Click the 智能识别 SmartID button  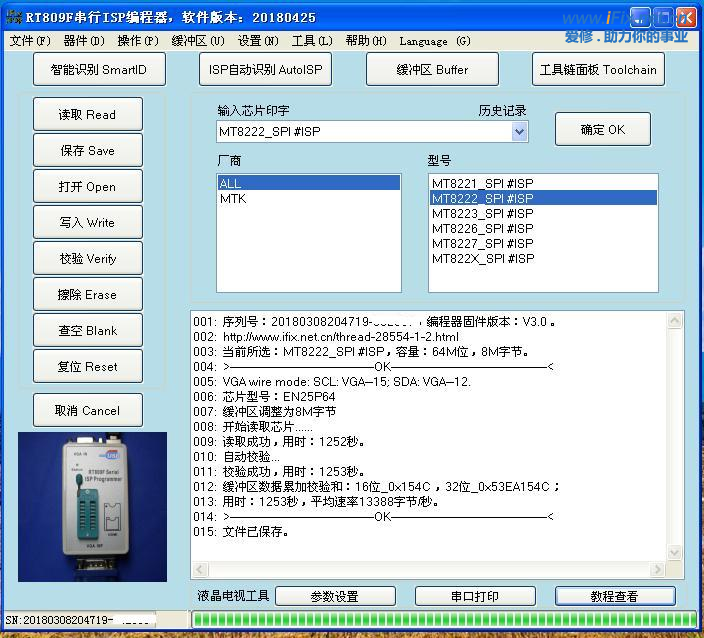[x=99, y=69]
